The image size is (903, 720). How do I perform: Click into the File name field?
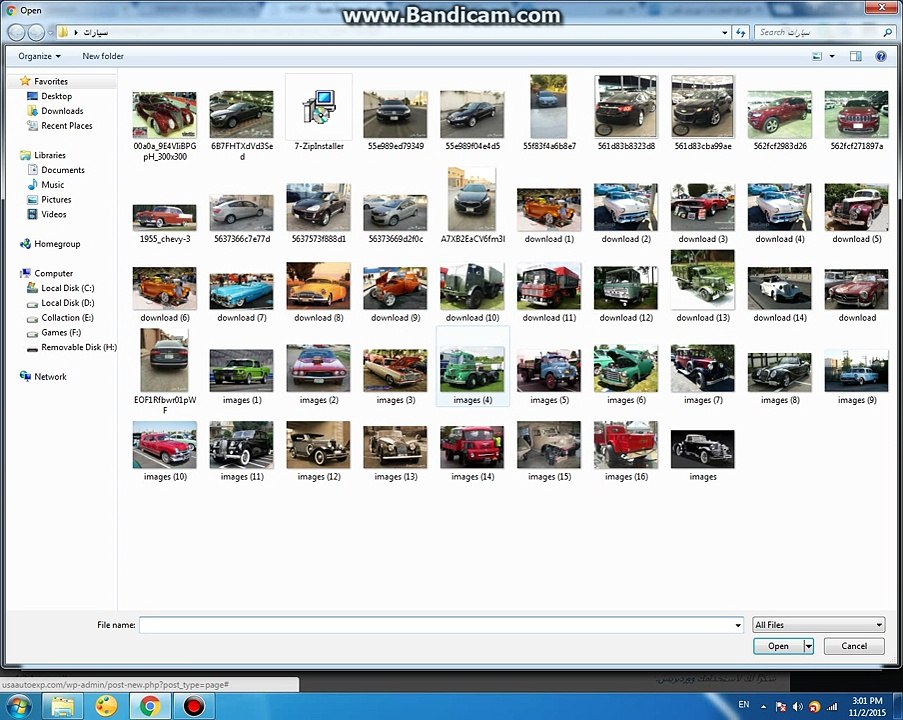(436, 625)
